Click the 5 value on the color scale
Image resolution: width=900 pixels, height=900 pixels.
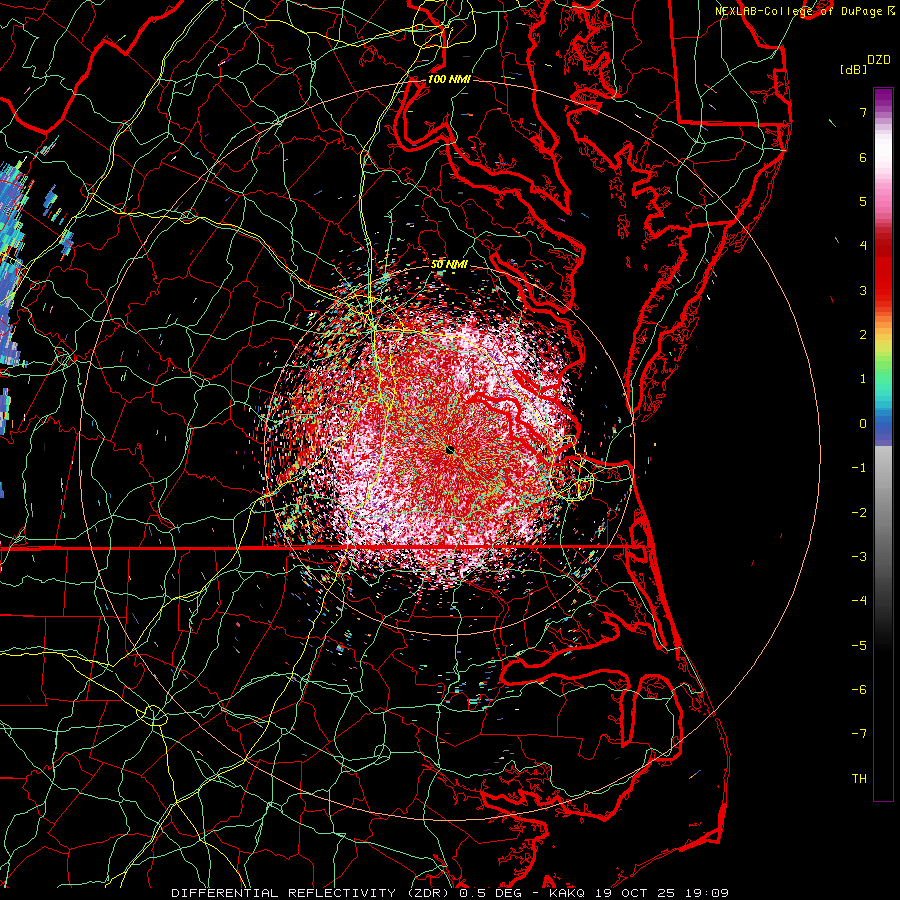pyautogui.click(x=863, y=201)
